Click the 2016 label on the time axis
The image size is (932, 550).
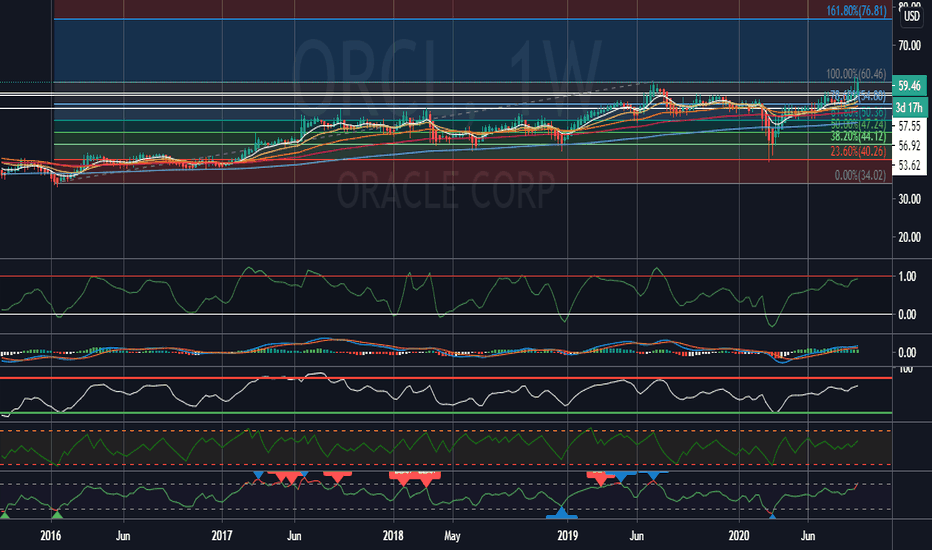[x=51, y=536]
